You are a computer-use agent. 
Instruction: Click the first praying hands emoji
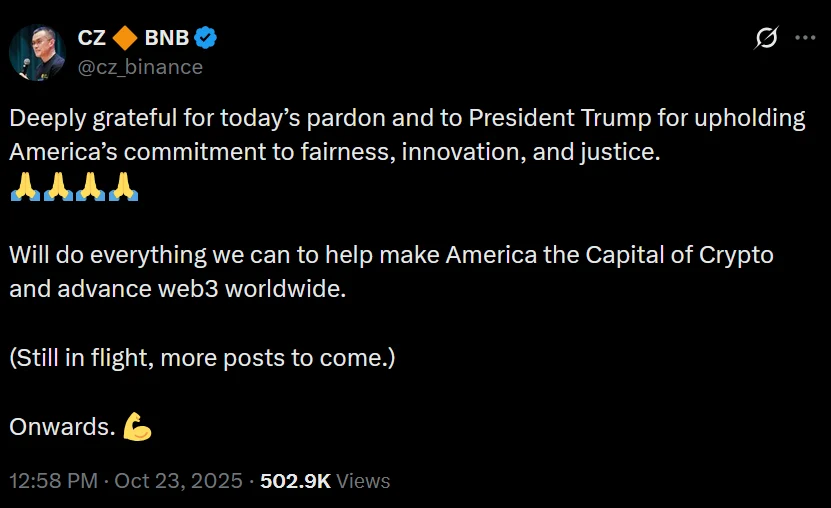(23, 187)
